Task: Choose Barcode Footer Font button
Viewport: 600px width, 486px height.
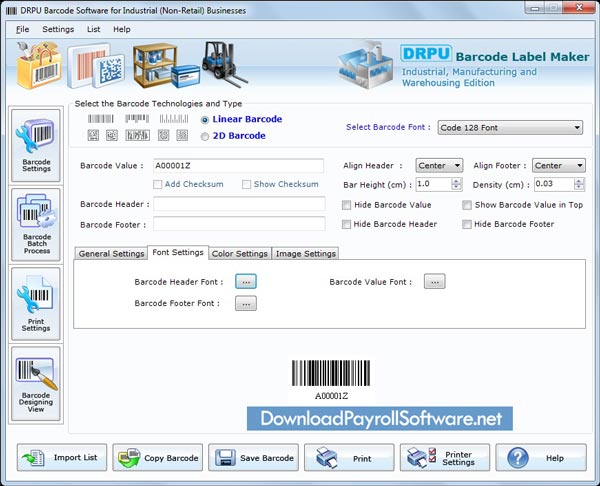Action: tap(246, 304)
